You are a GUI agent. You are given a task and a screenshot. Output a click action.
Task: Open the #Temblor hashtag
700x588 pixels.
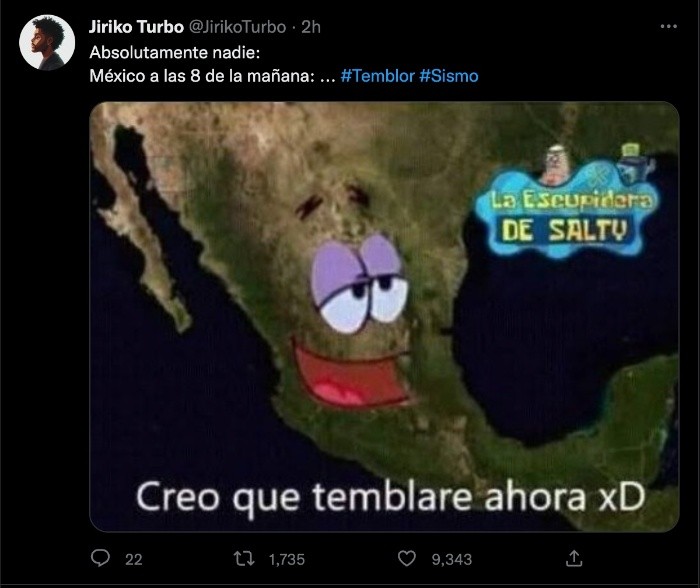[378, 76]
